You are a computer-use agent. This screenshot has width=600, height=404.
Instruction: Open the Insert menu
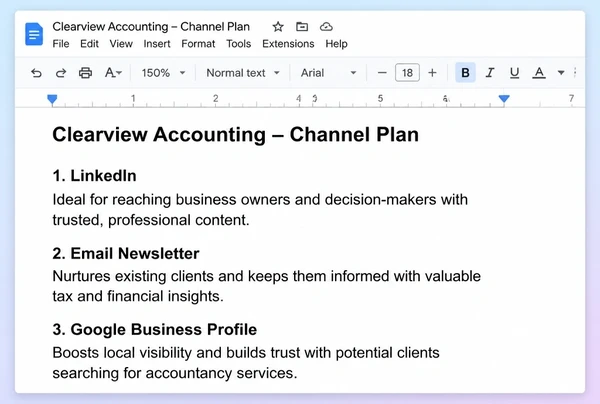click(x=157, y=44)
